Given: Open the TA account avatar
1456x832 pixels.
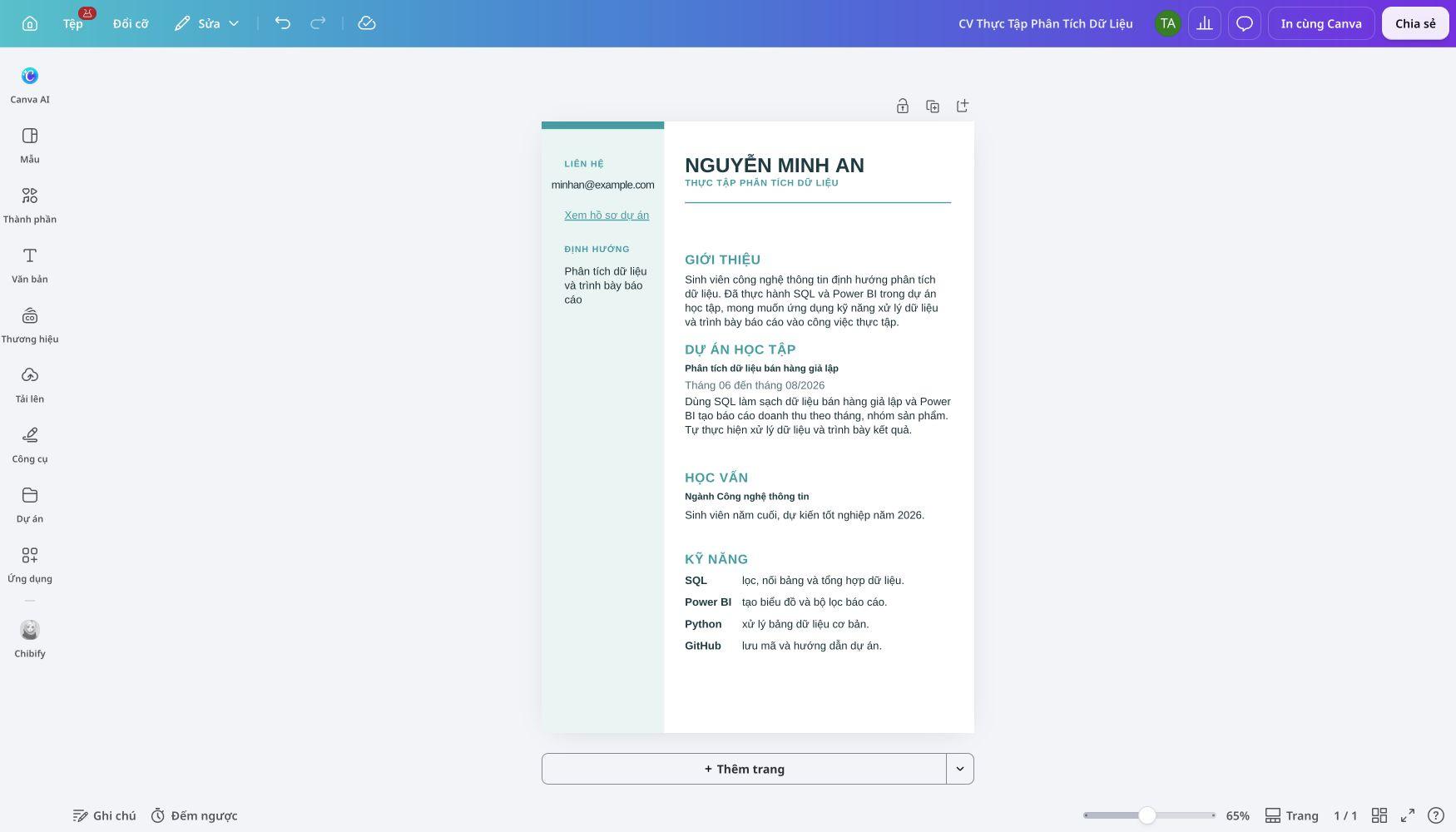Looking at the screenshot, I should point(1168,23).
